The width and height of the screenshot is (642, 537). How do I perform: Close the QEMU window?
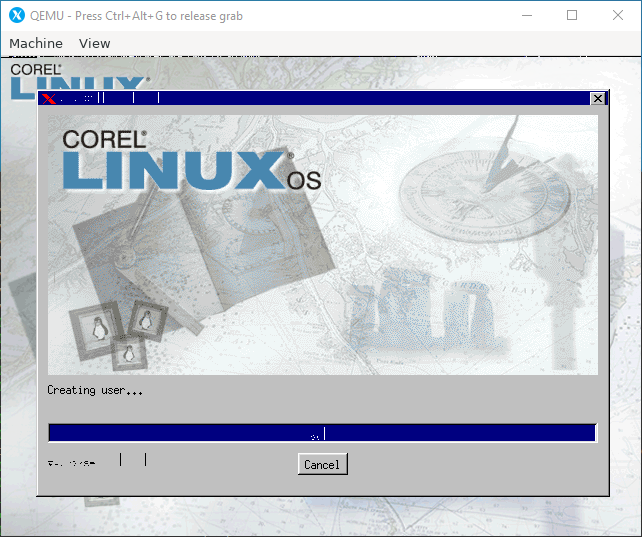coord(618,16)
